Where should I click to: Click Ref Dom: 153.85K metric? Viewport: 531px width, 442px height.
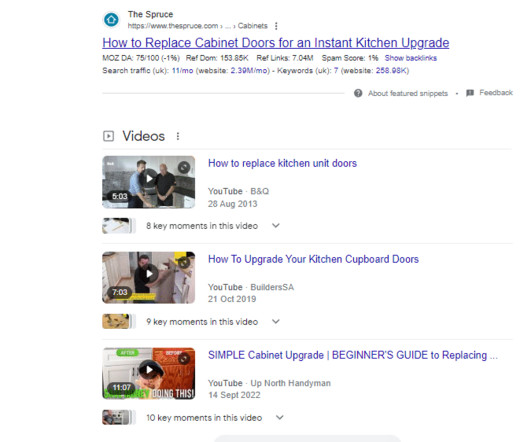217,58
